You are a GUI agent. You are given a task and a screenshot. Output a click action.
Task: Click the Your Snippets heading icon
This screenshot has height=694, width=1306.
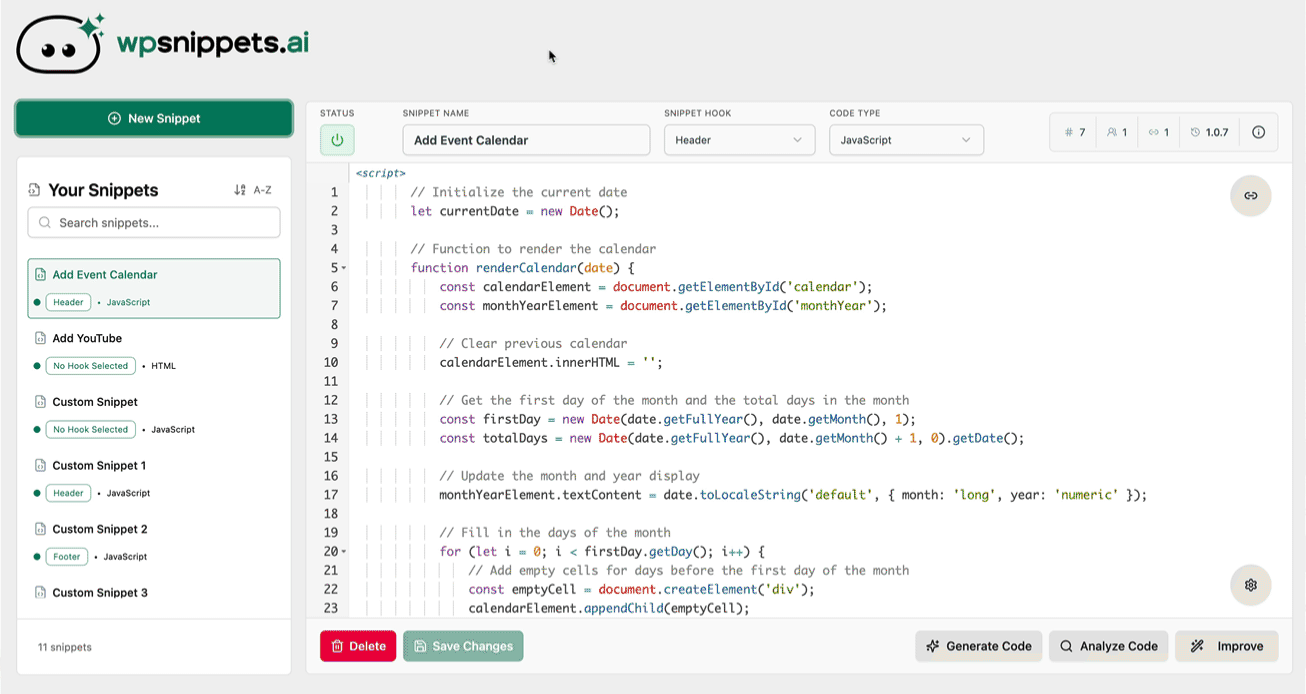click(34, 190)
